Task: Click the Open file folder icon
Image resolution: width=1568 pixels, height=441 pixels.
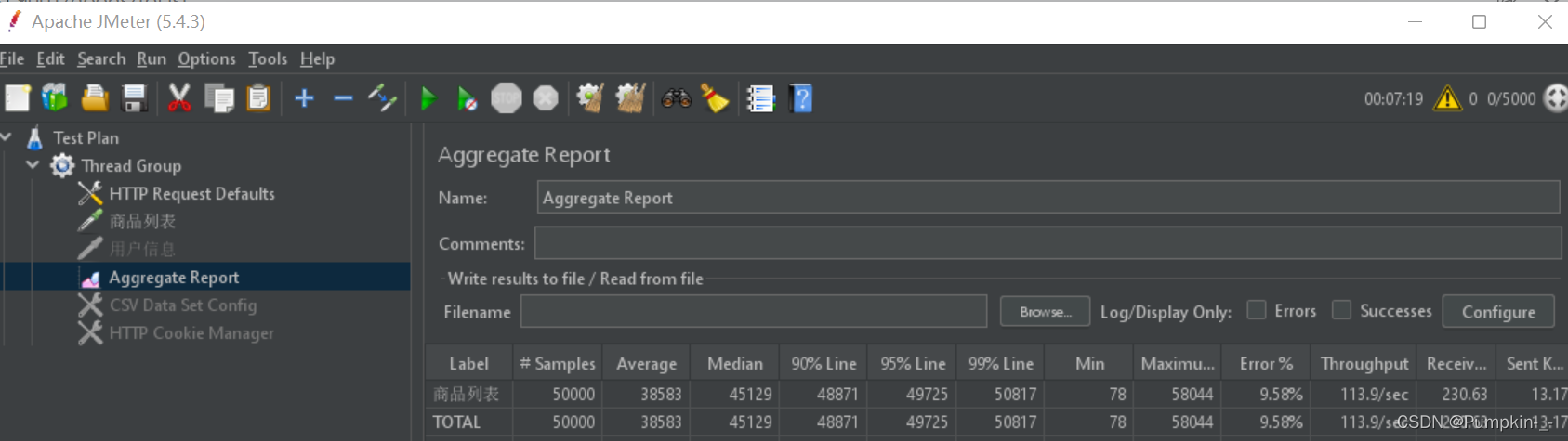Action: point(95,97)
